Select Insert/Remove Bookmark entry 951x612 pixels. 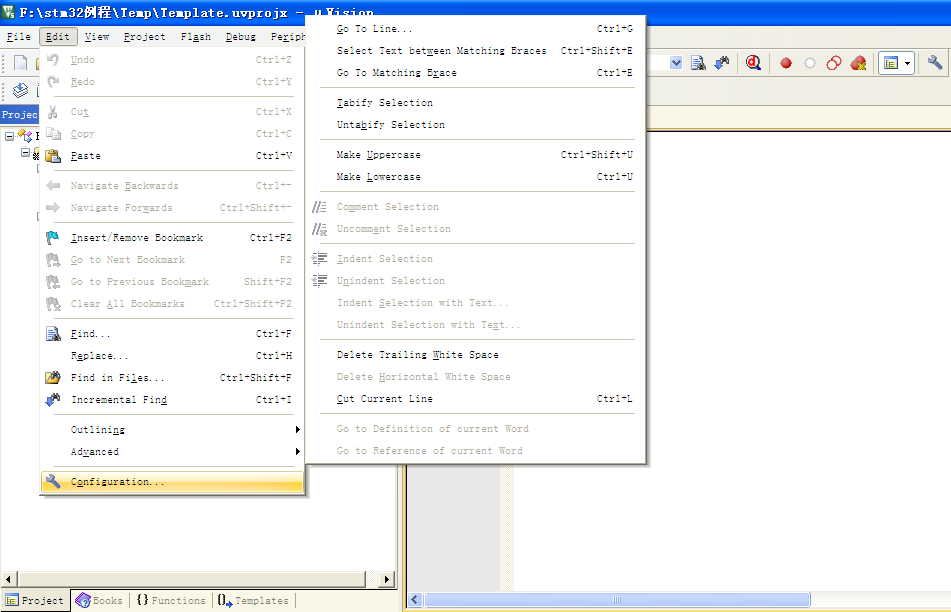(172, 238)
